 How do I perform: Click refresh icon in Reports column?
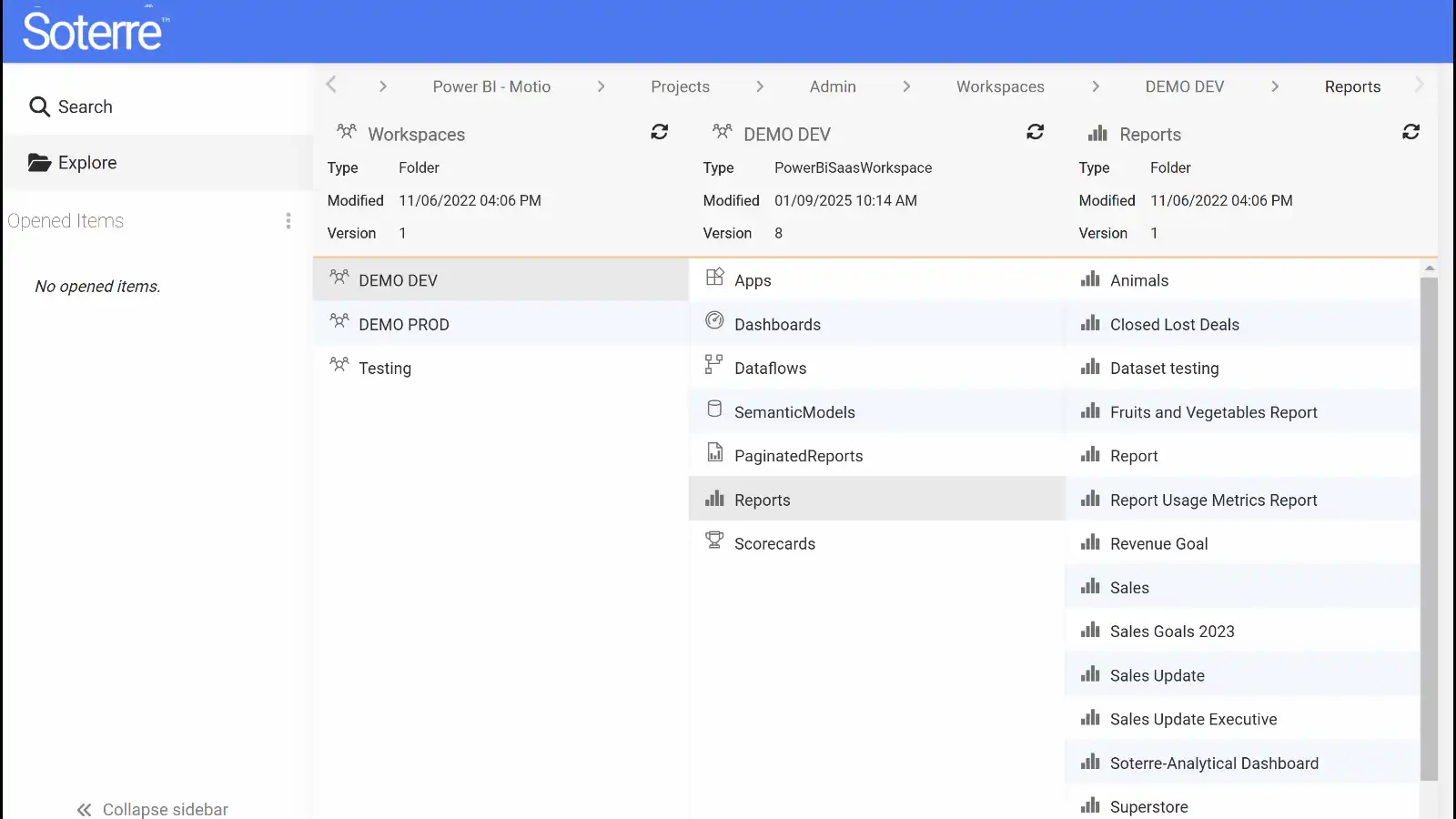pos(1410,133)
